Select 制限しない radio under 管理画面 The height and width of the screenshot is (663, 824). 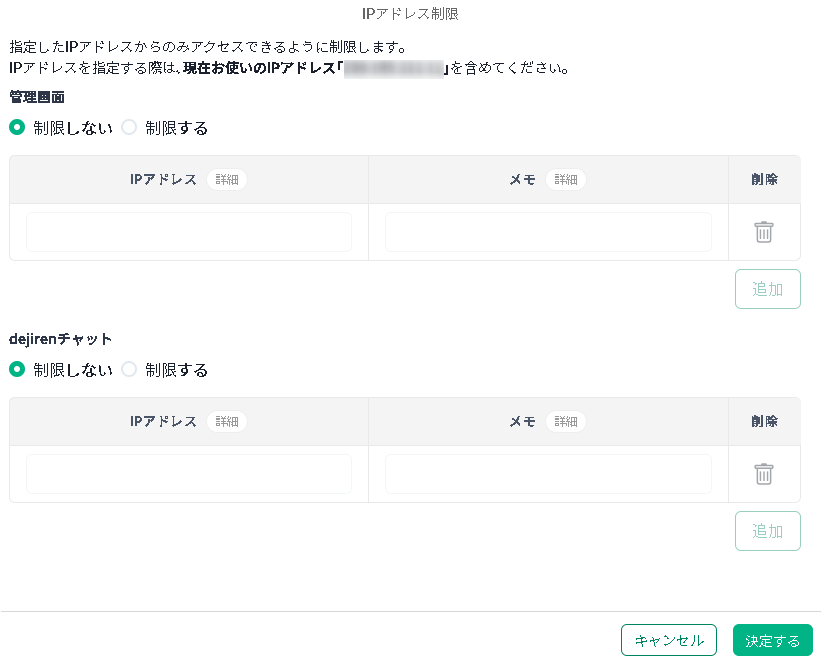[17, 128]
